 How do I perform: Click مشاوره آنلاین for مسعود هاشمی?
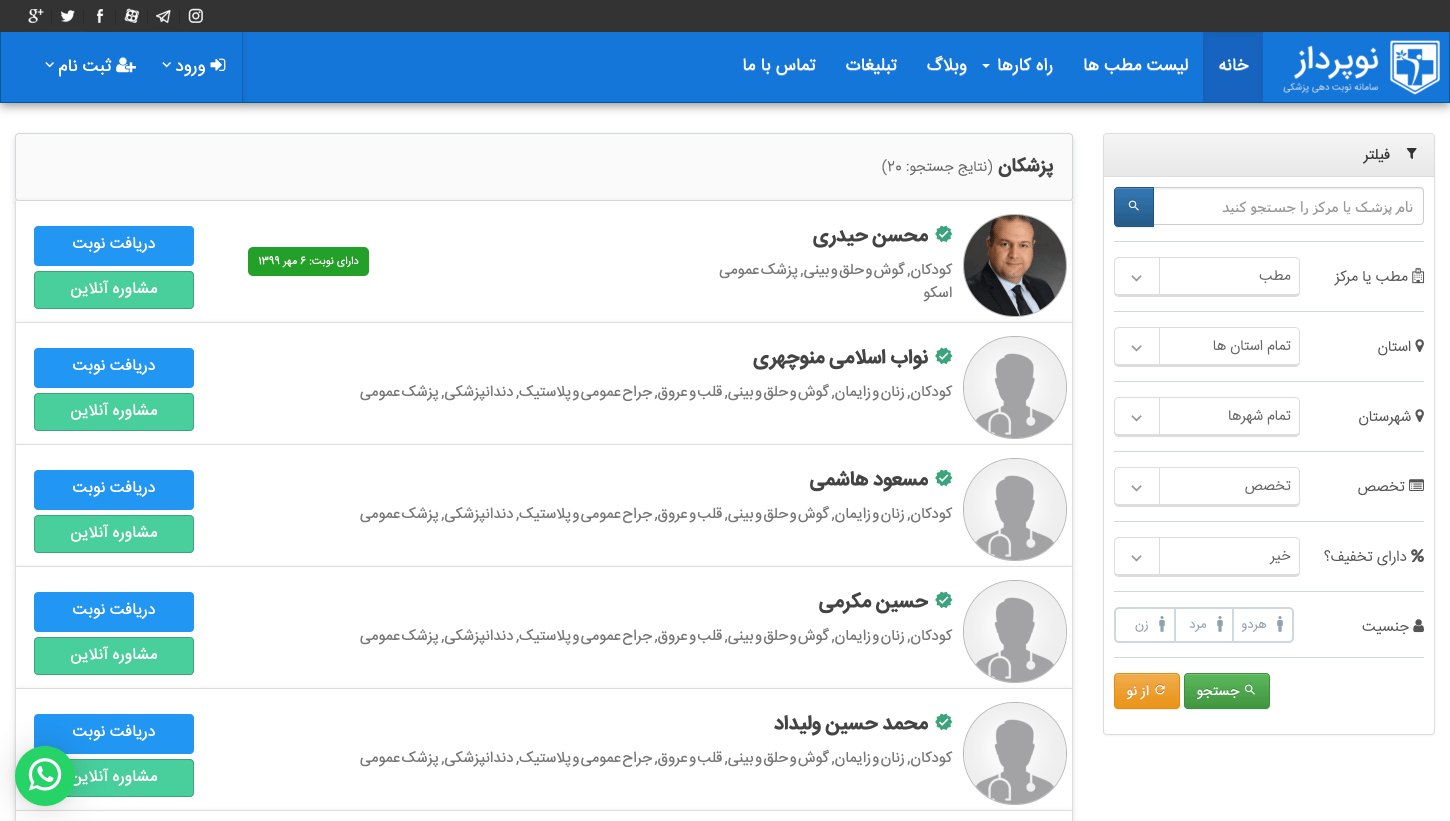pyautogui.click(x=114, y=534)
